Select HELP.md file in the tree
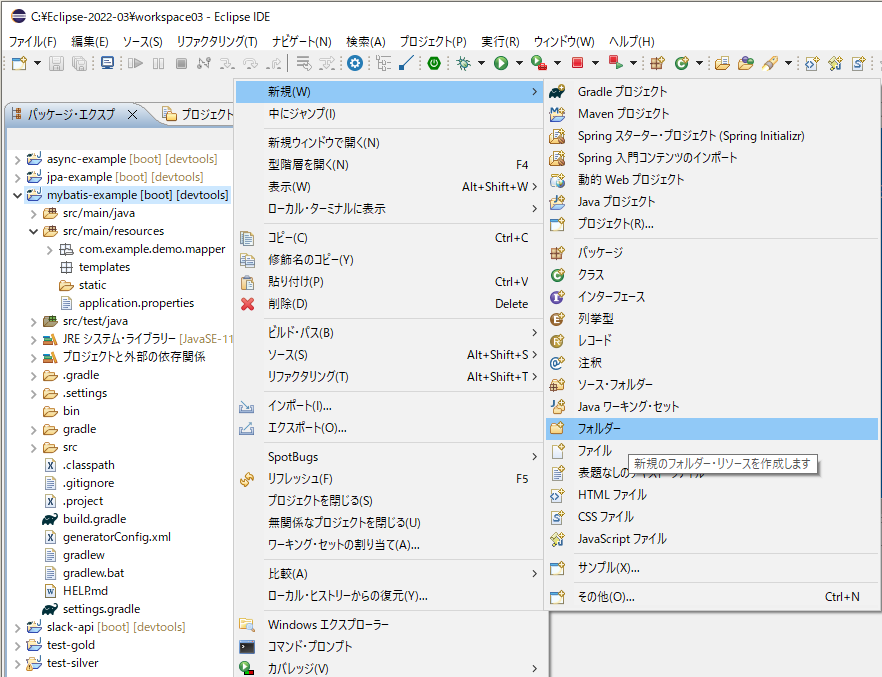The height and width of the screenshot is (677, 882). 85,591
